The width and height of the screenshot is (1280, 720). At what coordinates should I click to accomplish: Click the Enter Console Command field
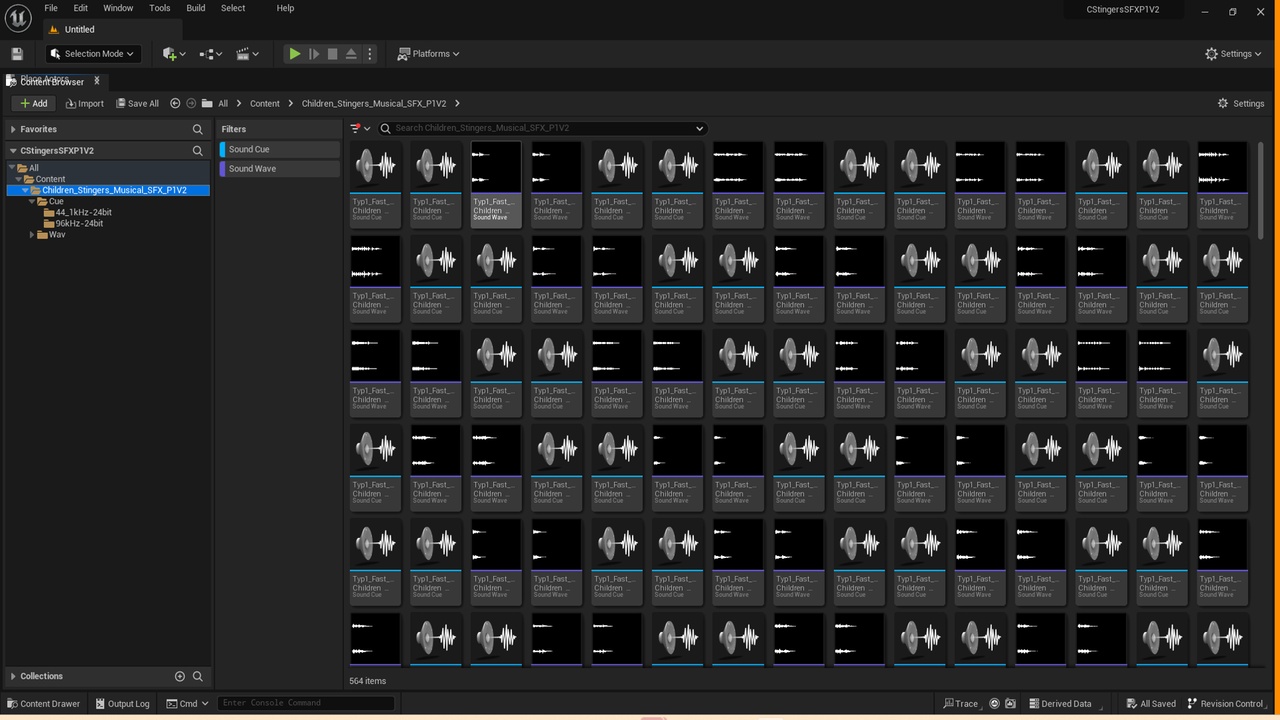coord(305,703)
